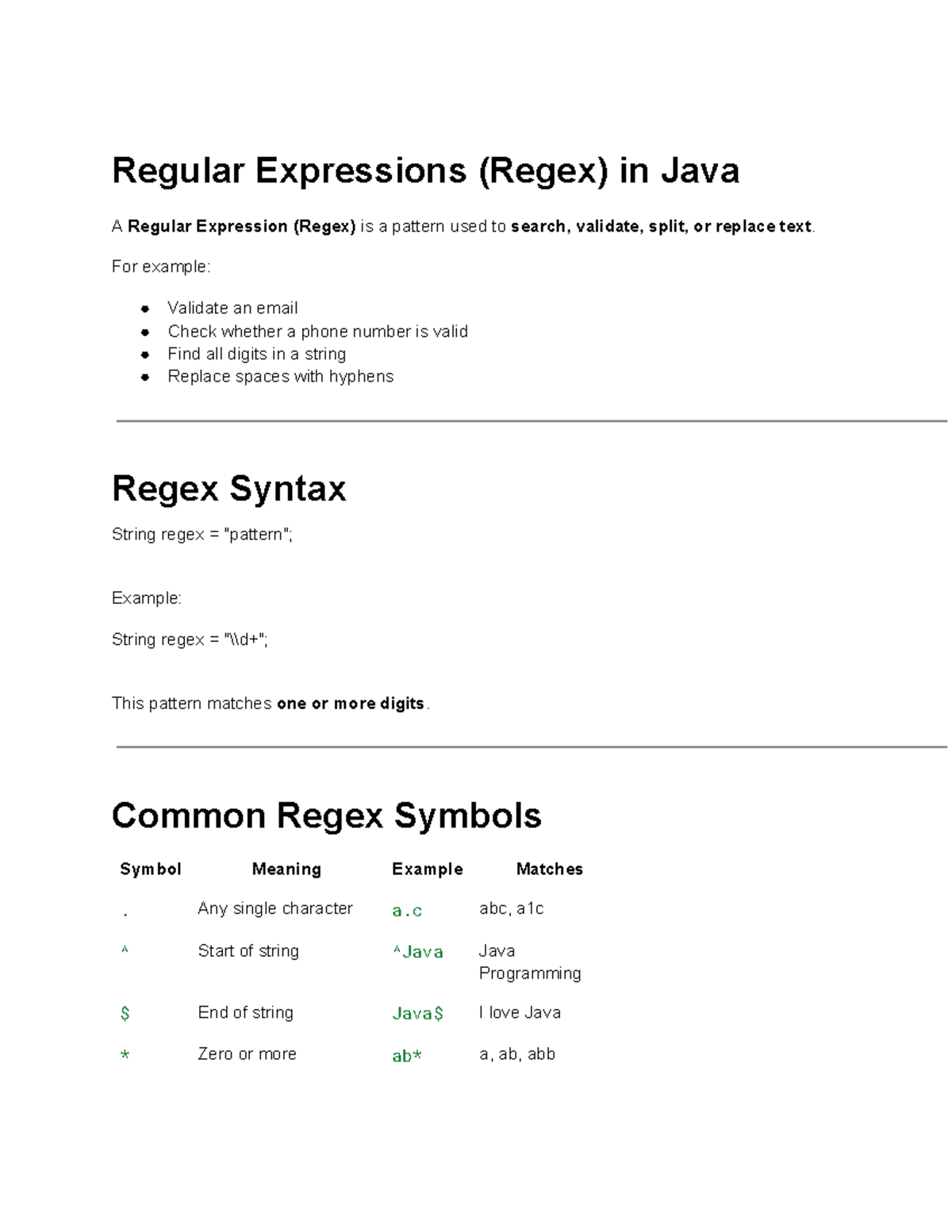Click the 'Common Regex Symbols' heading
The image size is (952, 1232).
tap(326, 816)
